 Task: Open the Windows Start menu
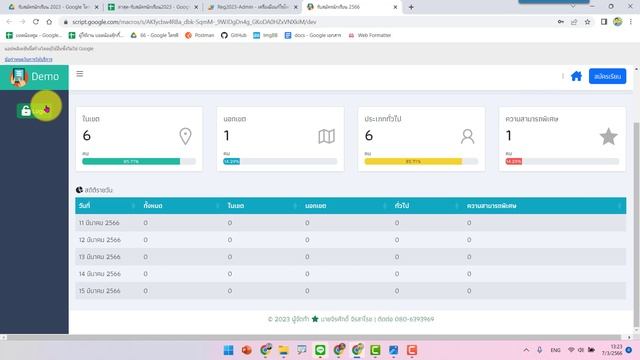229,350
